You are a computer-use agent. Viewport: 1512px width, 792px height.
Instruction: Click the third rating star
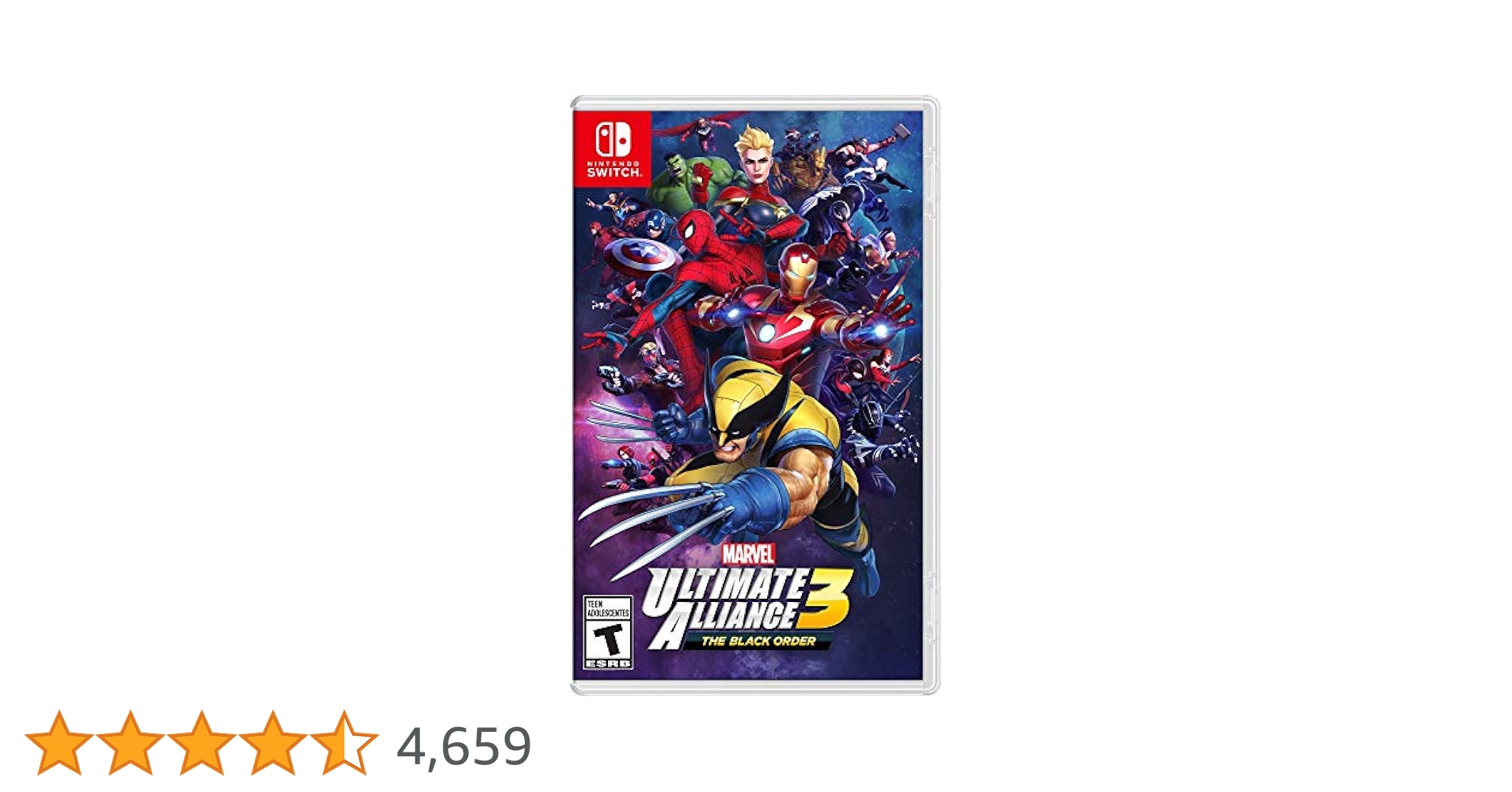tap(201, 743)
